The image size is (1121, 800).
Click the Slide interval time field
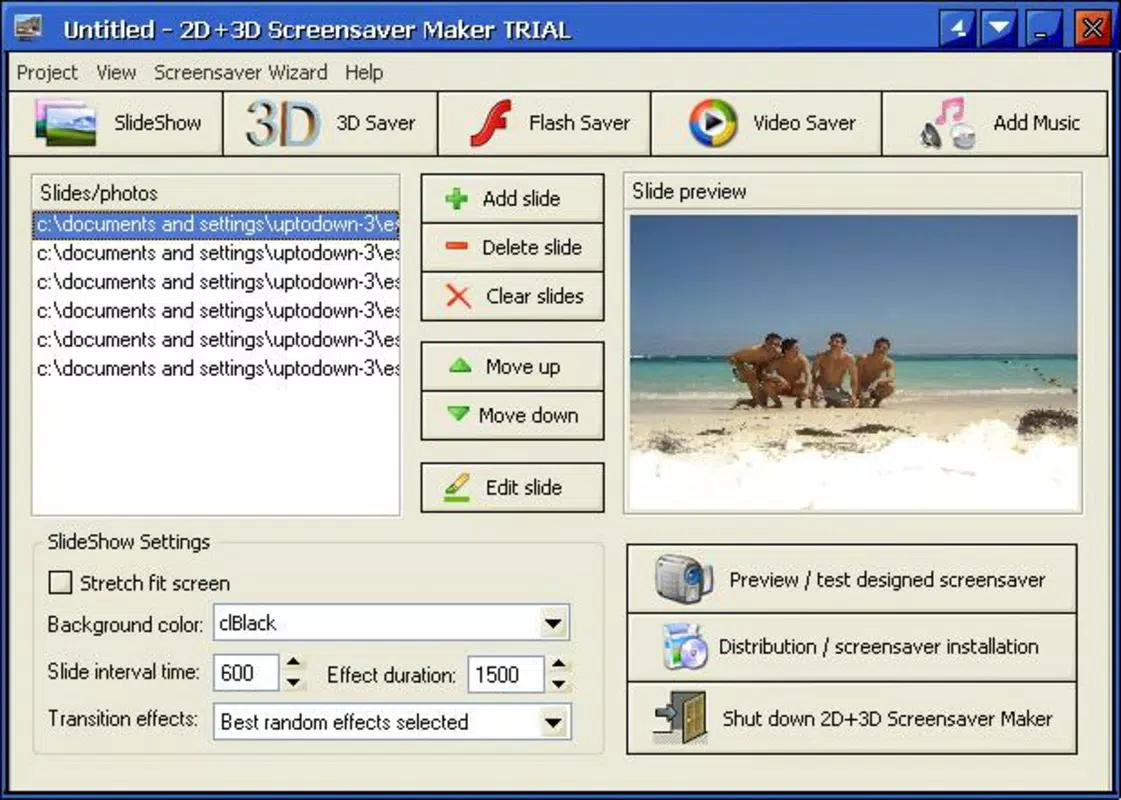point(246,673)
